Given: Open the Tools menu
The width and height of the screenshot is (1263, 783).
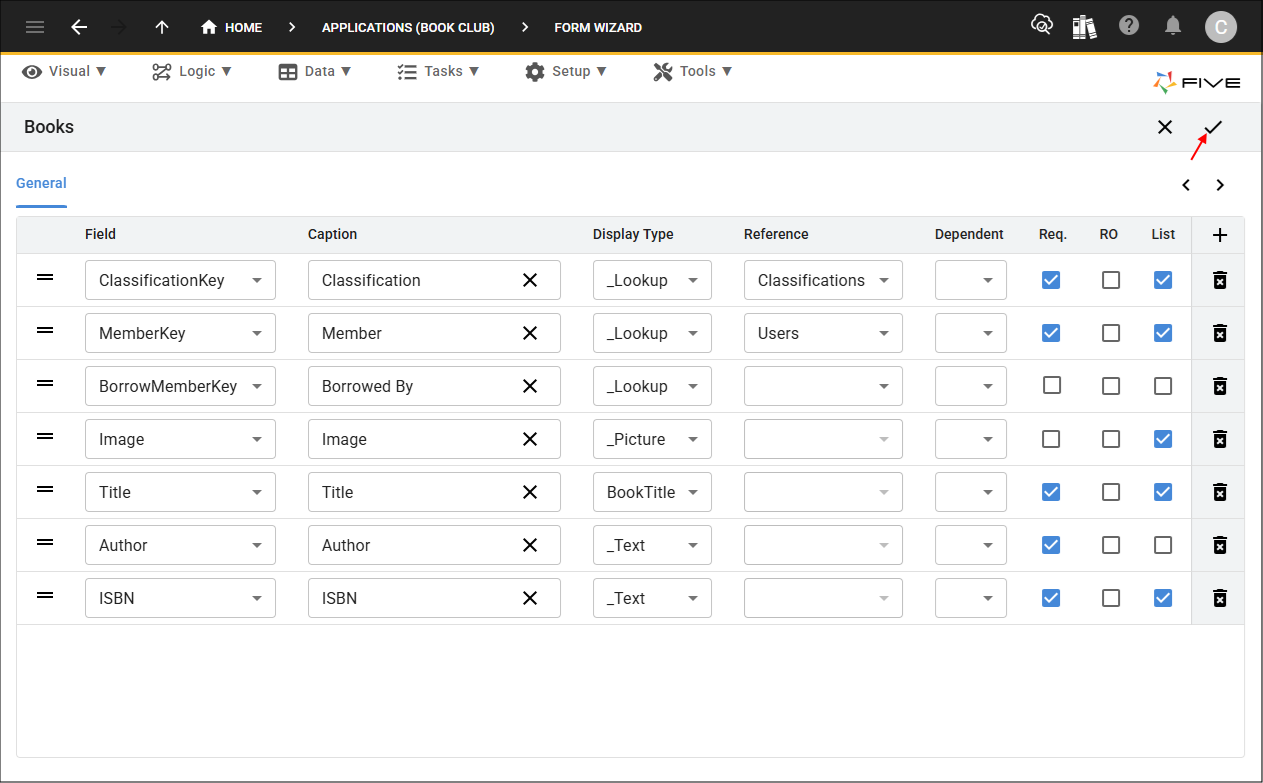Looking at the screenshot, I should (x=693, y=71).
